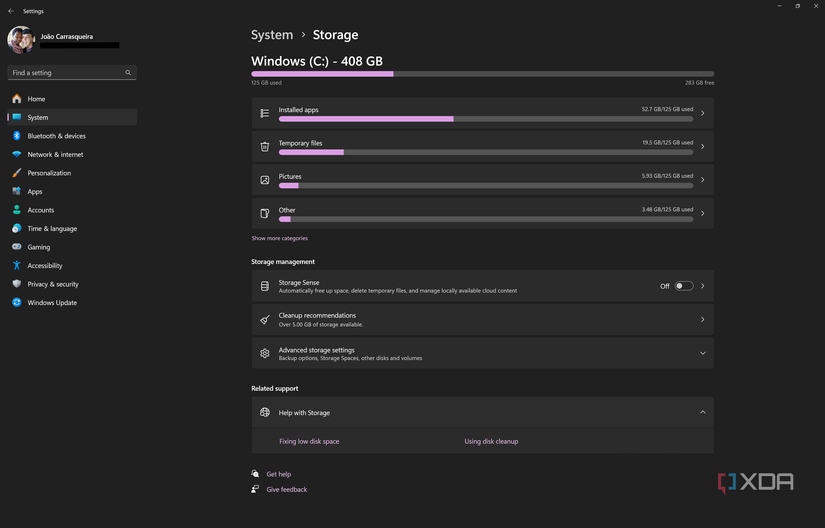This screenshot has height=528, width=825.
Task: Click the Temporary files trash icon
Action: pyautogui.click(x=265, y=147)
